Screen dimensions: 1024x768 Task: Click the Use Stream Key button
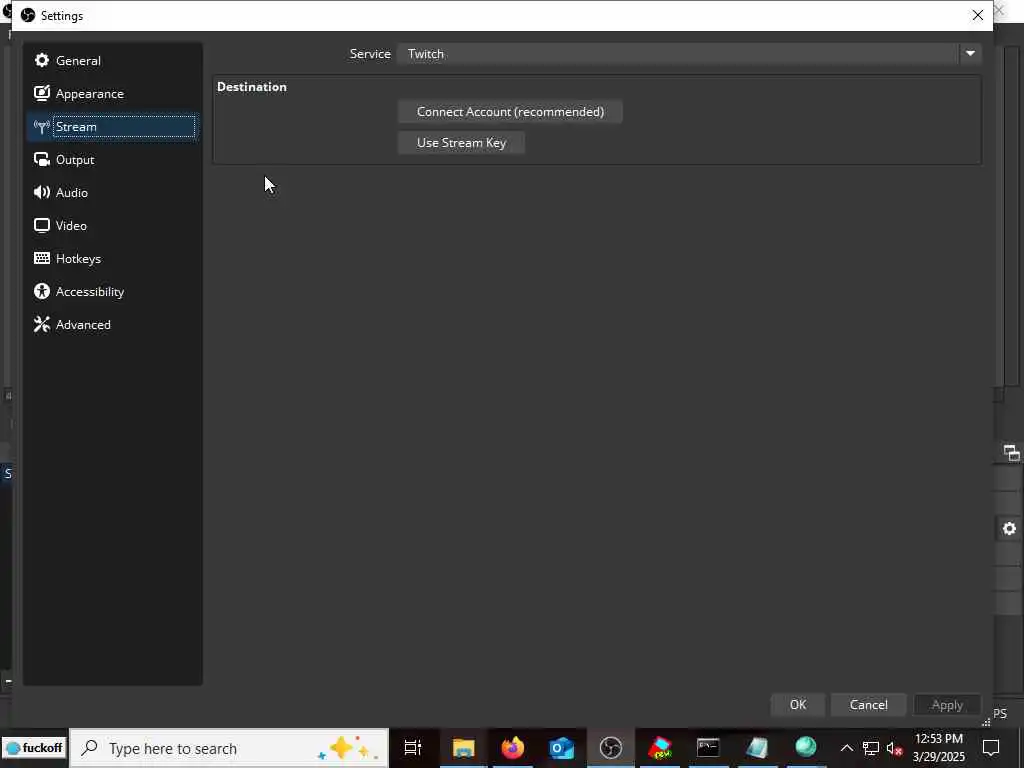tap(461, 142)
